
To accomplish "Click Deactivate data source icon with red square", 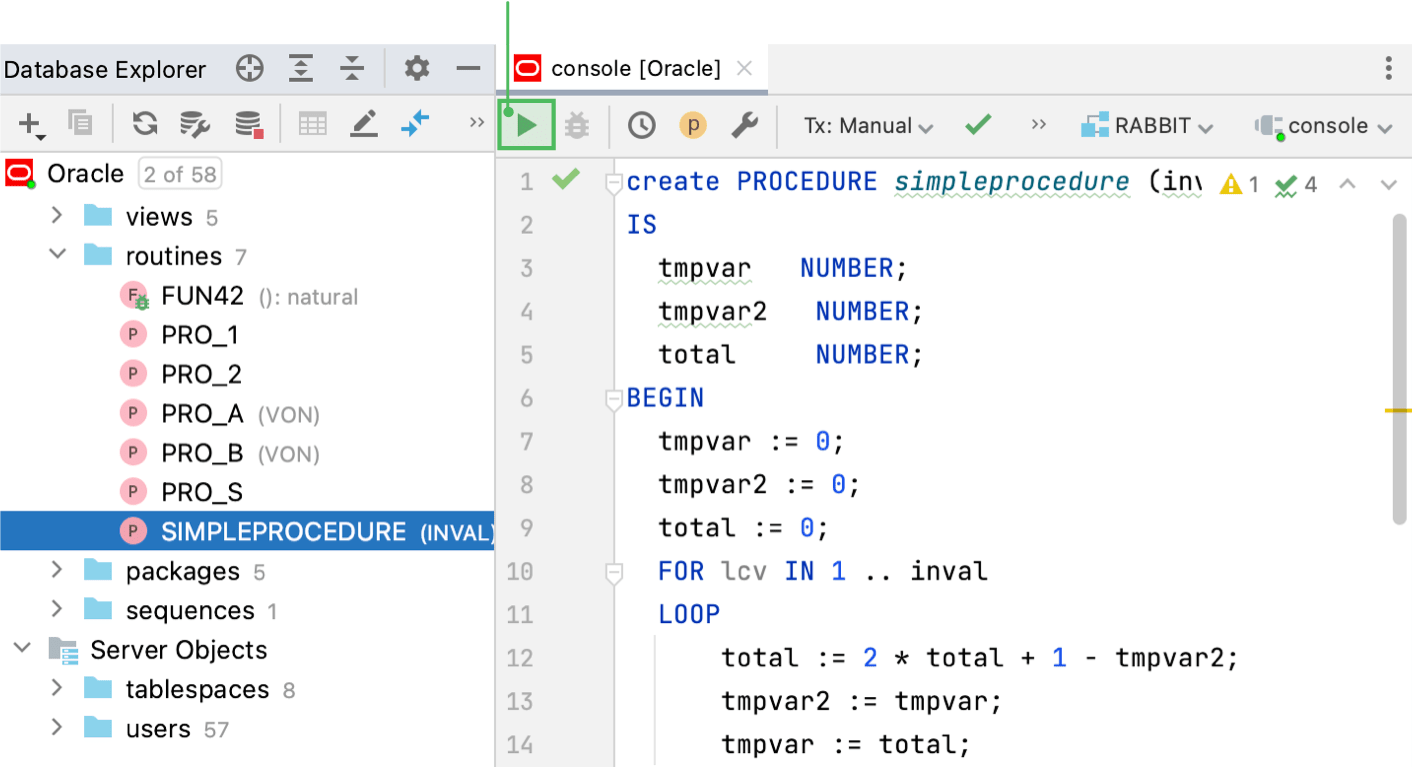I will click(248, 124).
